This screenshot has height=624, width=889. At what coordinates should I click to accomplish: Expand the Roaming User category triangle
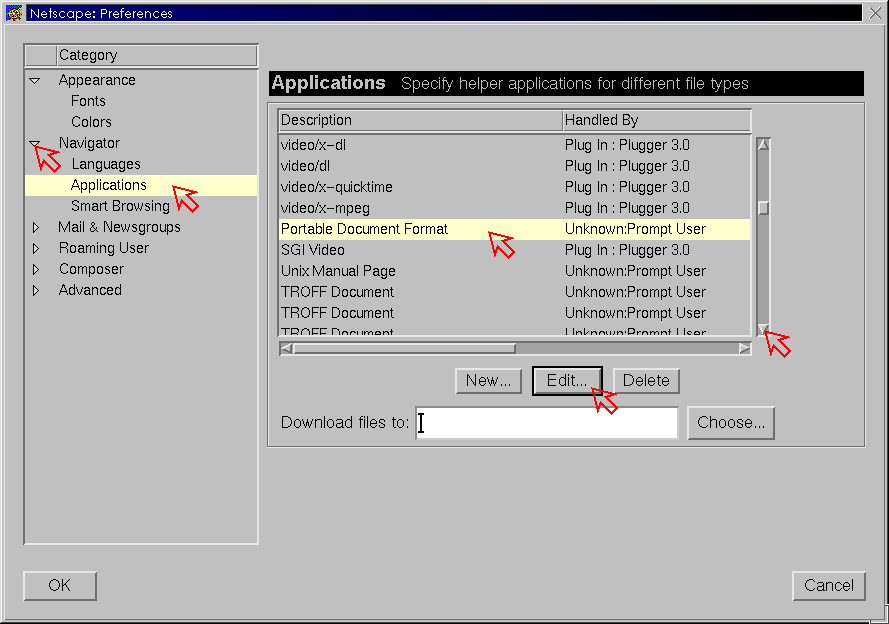point(36,248)
